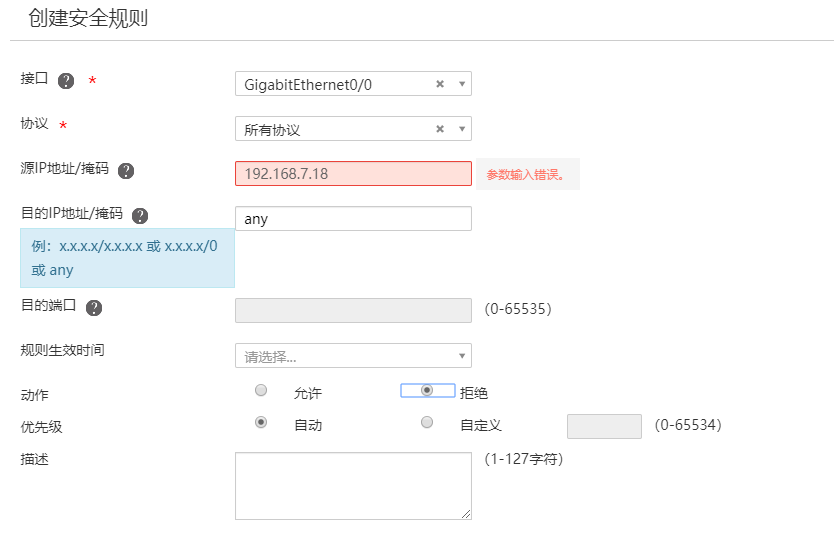This screenshot has width=834, height=536.
Task: Click the help icon beside 目的IP地址/掩码
Action: 140,216
